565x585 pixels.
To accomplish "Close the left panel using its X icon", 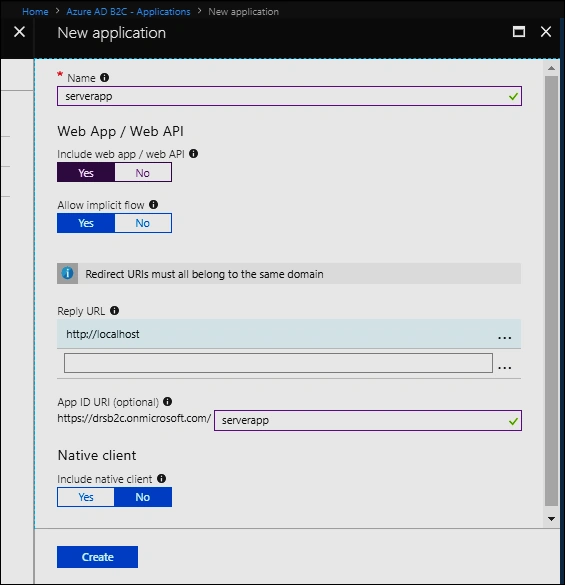I will (x=19, y=32).
